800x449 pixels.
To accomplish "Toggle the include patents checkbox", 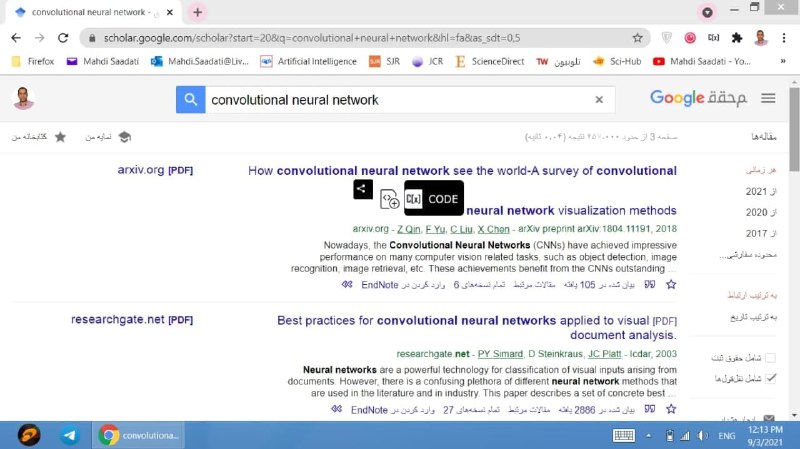I will tap(770, 358).
